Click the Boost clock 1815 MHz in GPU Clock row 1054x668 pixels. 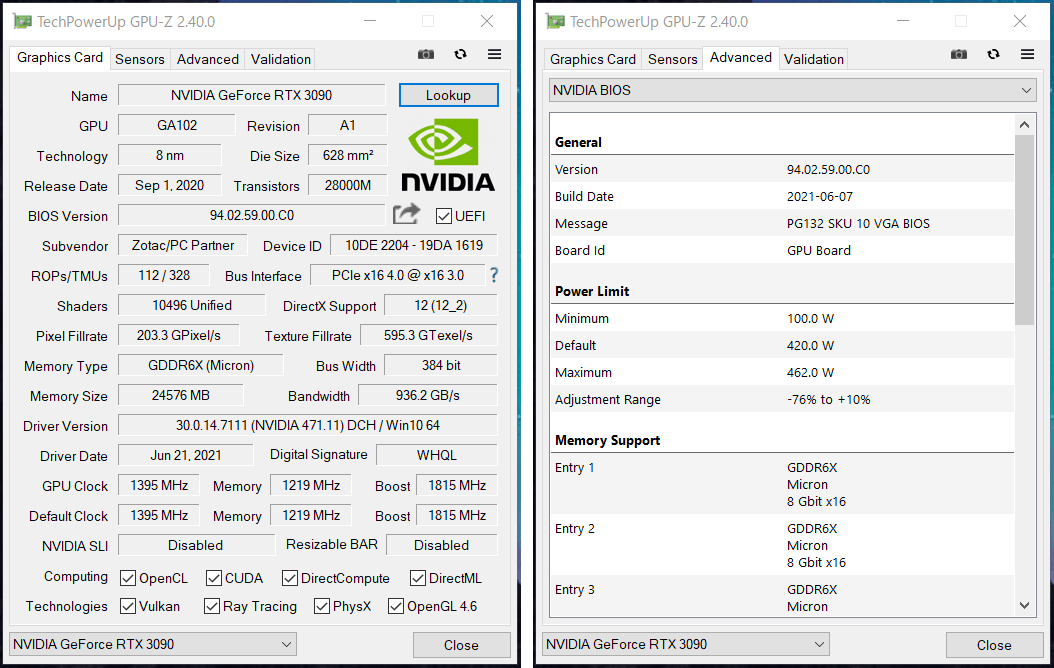[x=457, y=485]
